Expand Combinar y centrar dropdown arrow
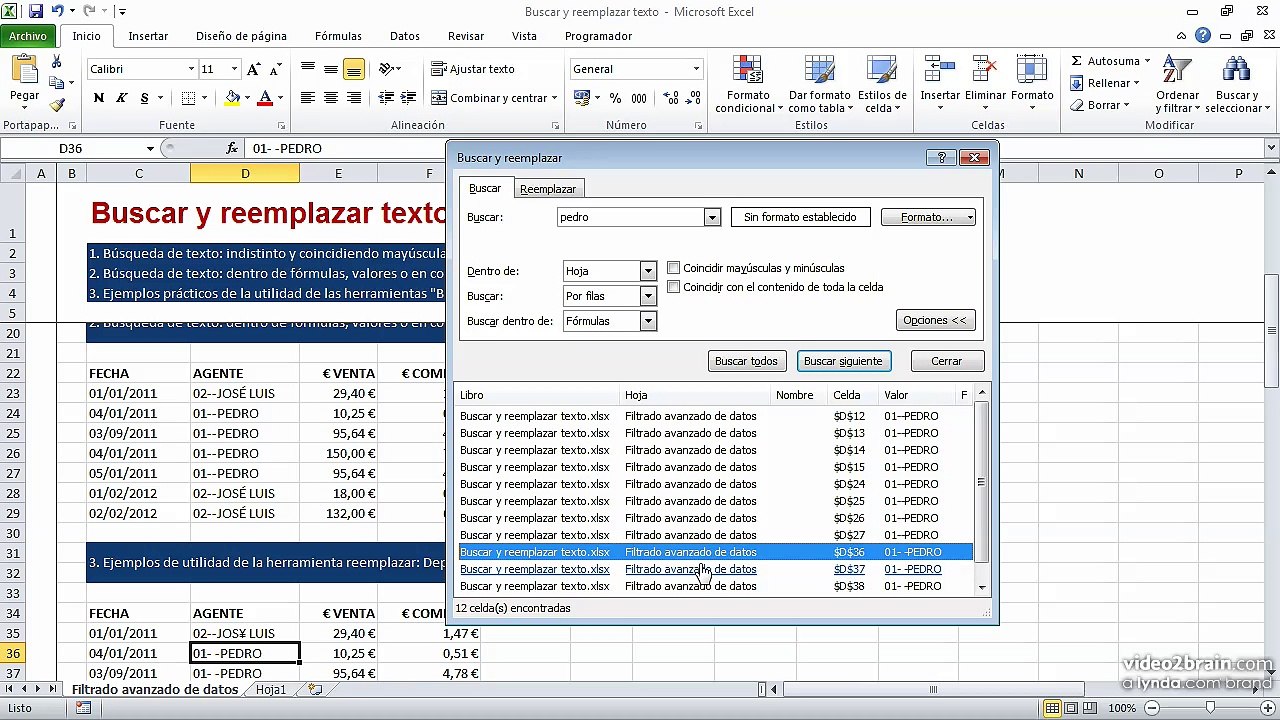 pyautogui.click(x=555, y=98)
